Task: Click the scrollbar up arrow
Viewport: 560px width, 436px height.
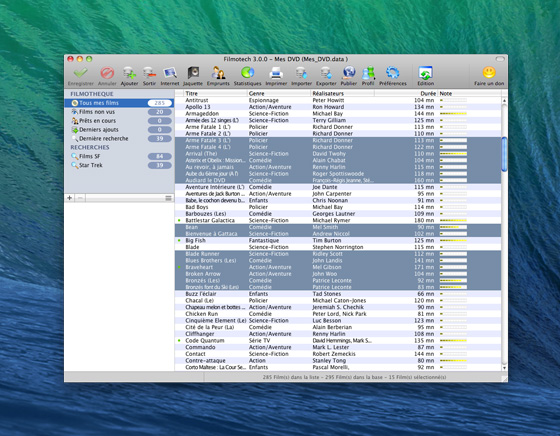Action: click(504, 101)
